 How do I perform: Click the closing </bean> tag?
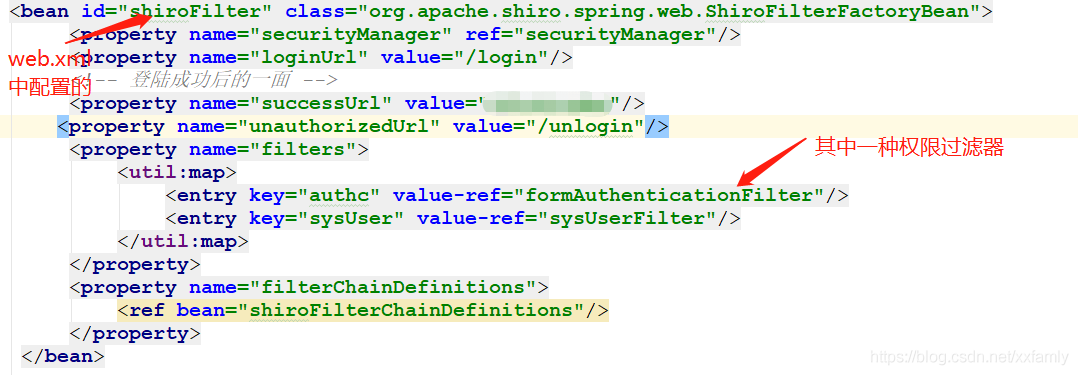pyautogui.click(x=63, y=356)
